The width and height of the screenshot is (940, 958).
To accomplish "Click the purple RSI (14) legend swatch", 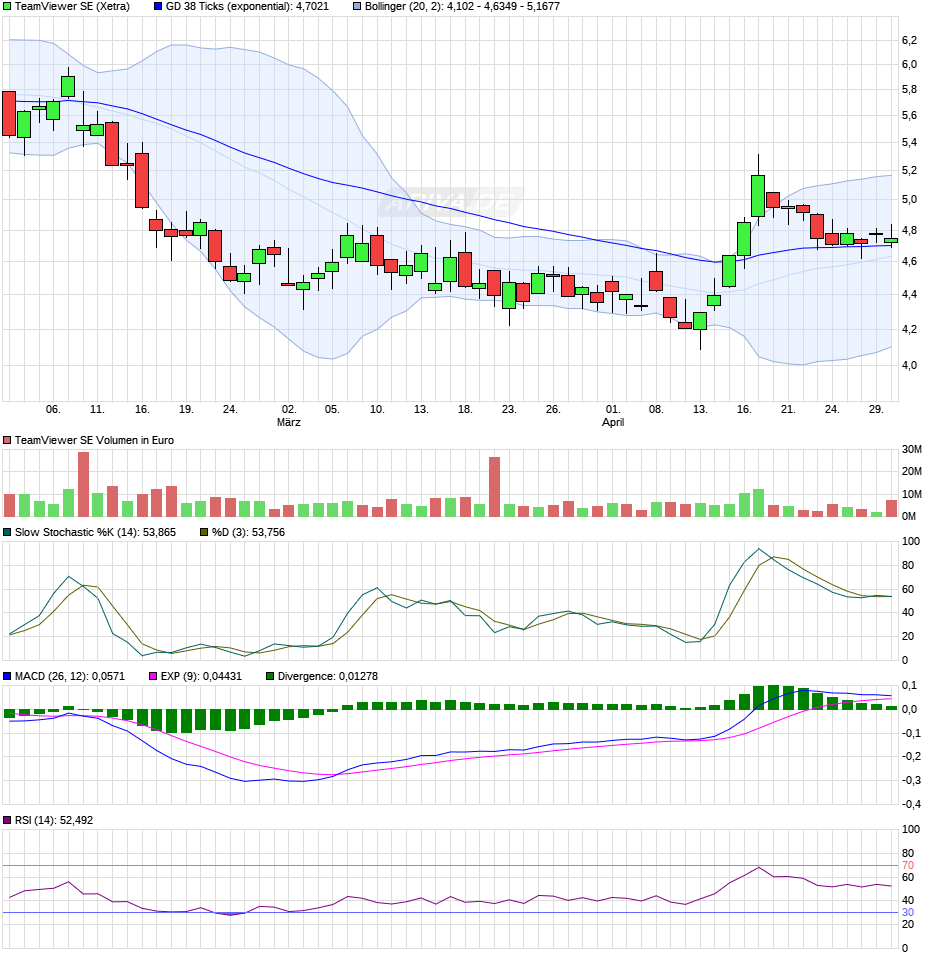I will 7,821.
